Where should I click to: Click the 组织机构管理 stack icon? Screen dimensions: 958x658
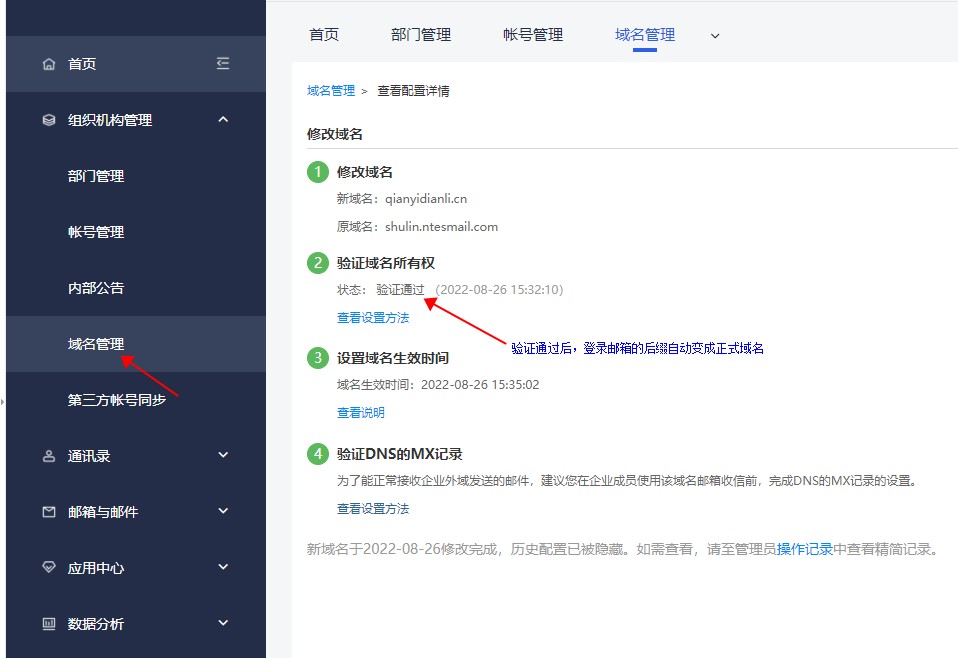pyautogui.click(x=49, y=120)
